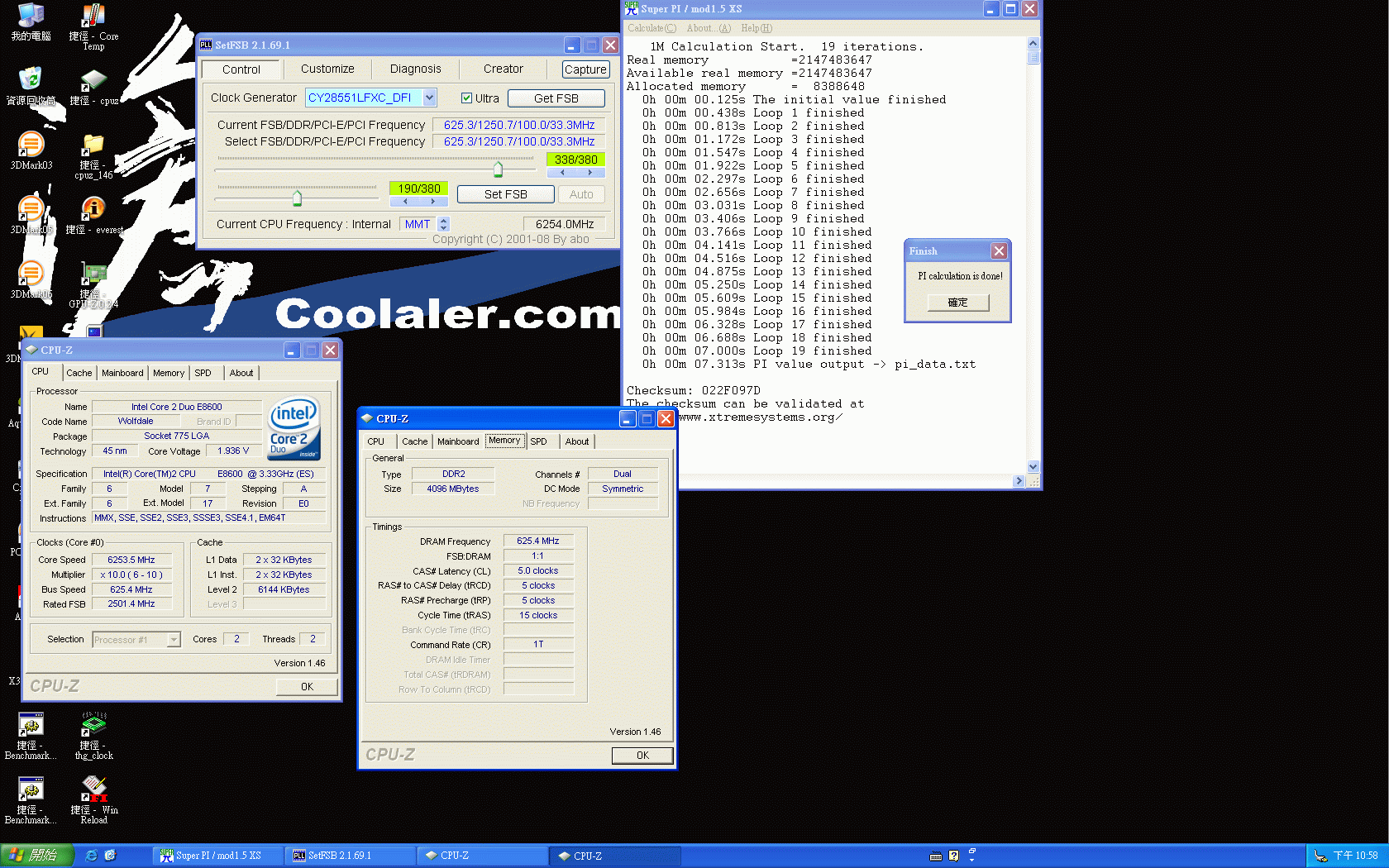The width and height of the screenshot is (1389, 868).
Task: Open the Help menu in Super PI
Action: tap(757, 28)
